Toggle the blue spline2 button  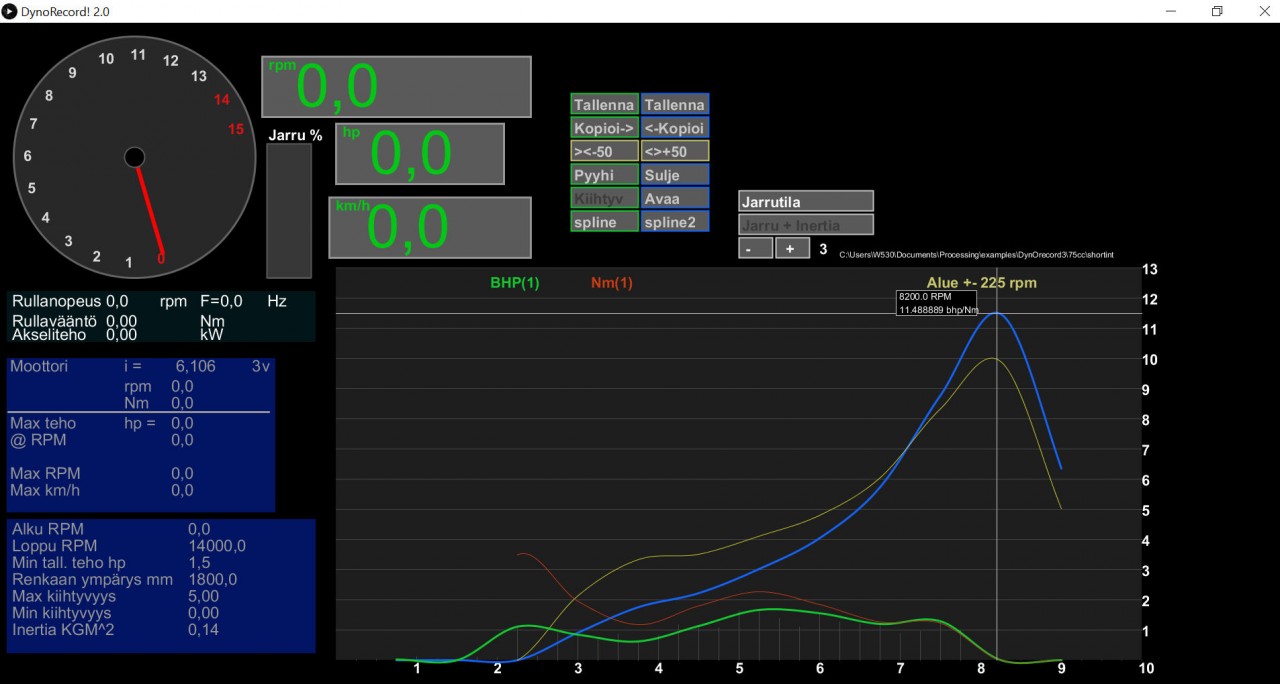point(674,222)
